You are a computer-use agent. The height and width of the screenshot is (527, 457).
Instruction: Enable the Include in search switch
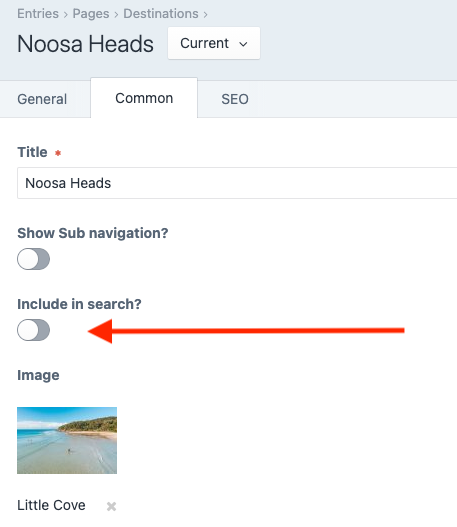pos(34,330)
